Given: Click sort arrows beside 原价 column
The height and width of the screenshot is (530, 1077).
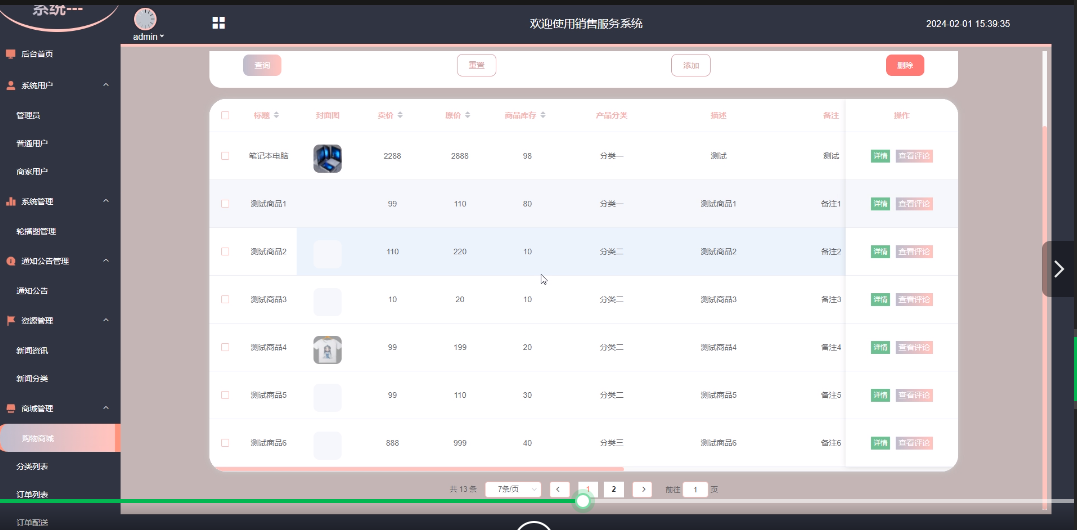Looking at the screenshot, I should pos(467,115).
